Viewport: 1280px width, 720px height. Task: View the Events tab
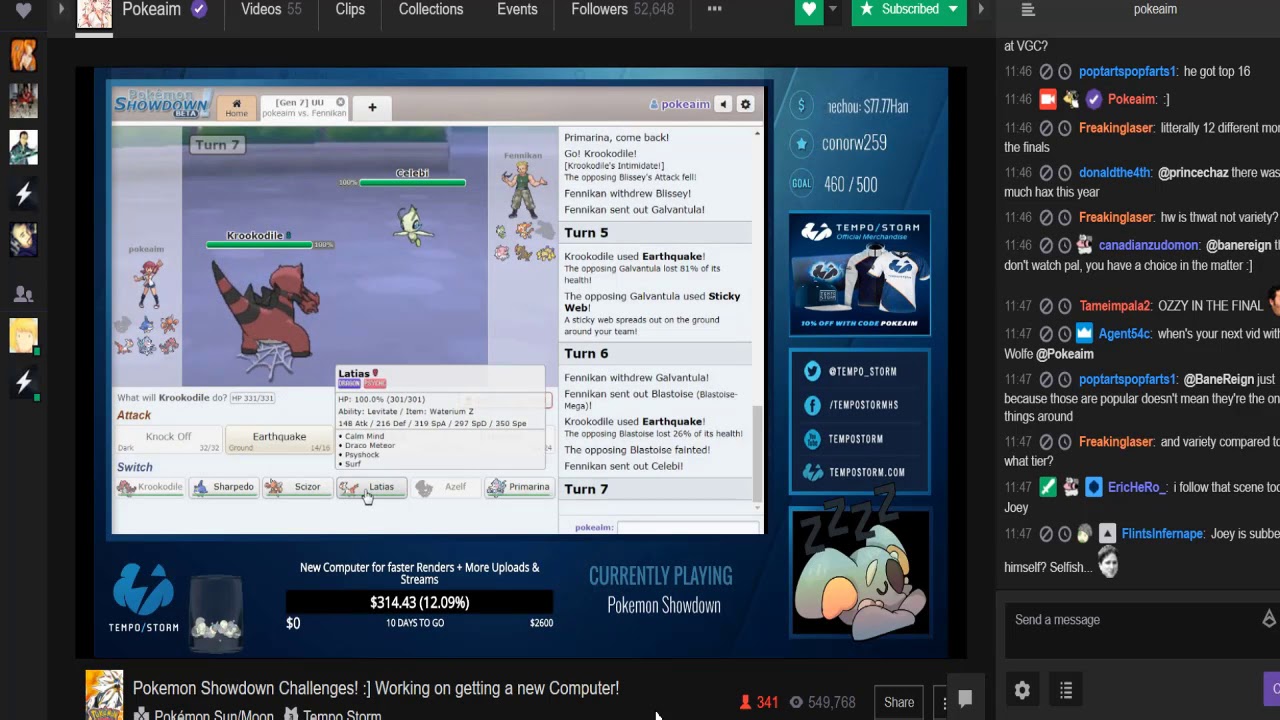pyautogui.click(x=517, y=10)
